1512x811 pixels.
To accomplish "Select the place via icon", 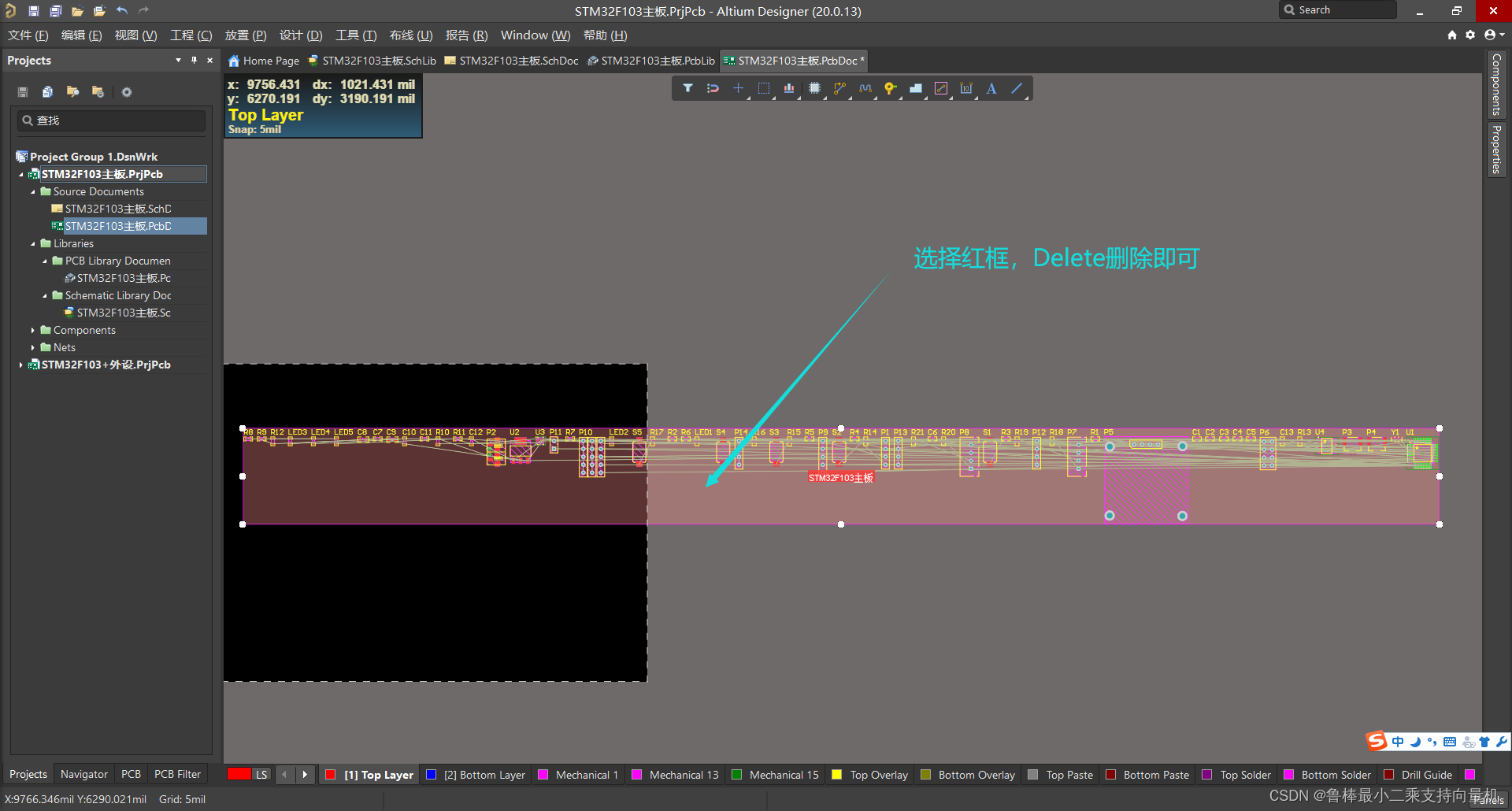I will coord(890,88).
